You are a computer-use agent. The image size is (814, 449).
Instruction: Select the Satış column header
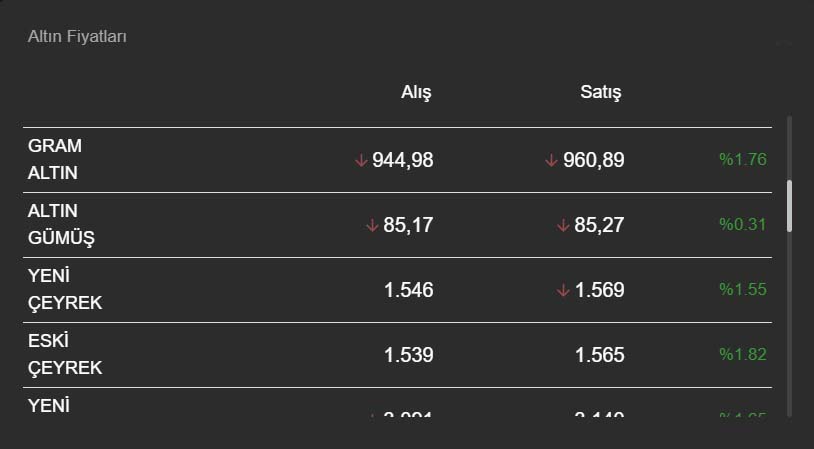(x=601, y=93)
